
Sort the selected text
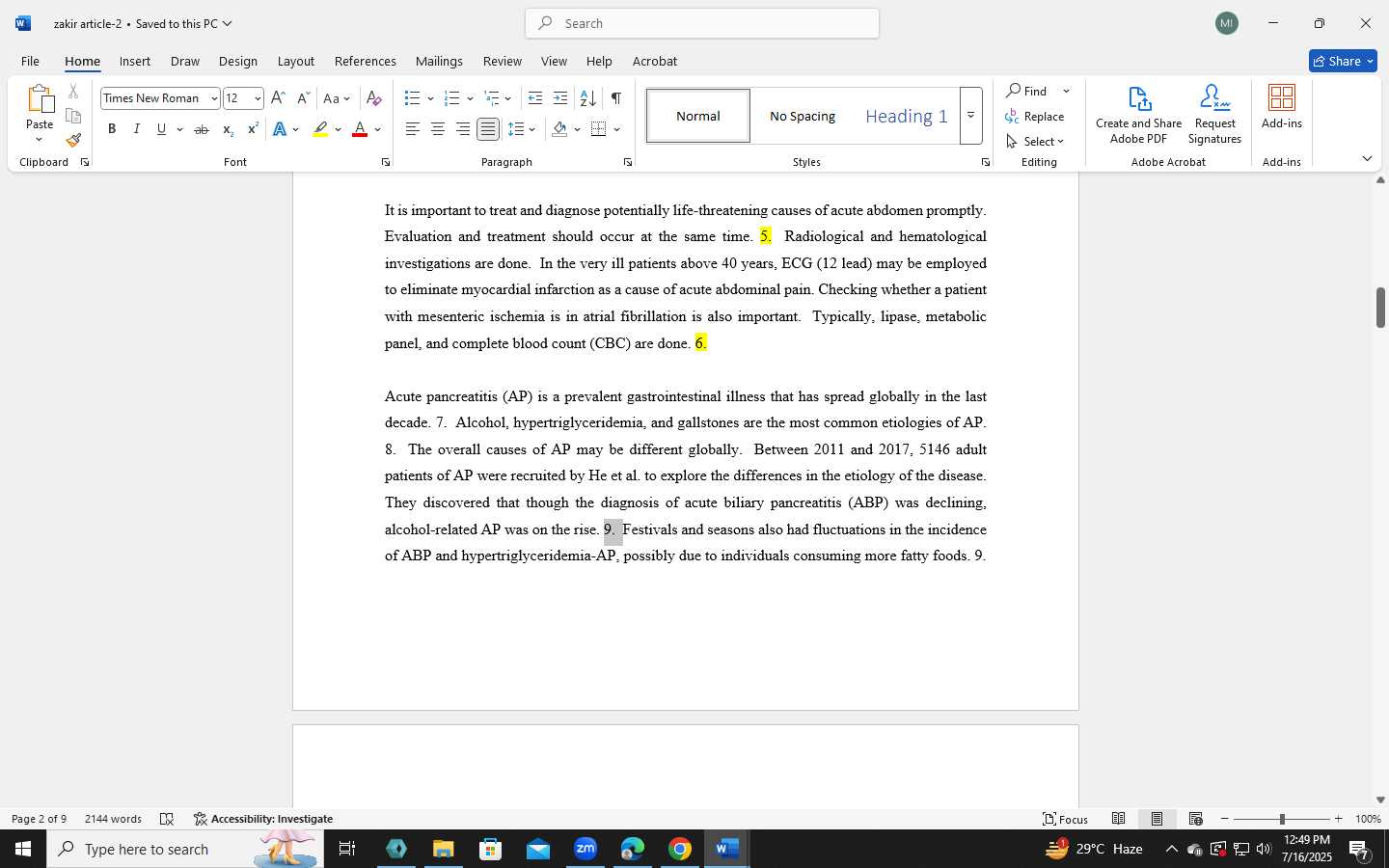(587, 98)
